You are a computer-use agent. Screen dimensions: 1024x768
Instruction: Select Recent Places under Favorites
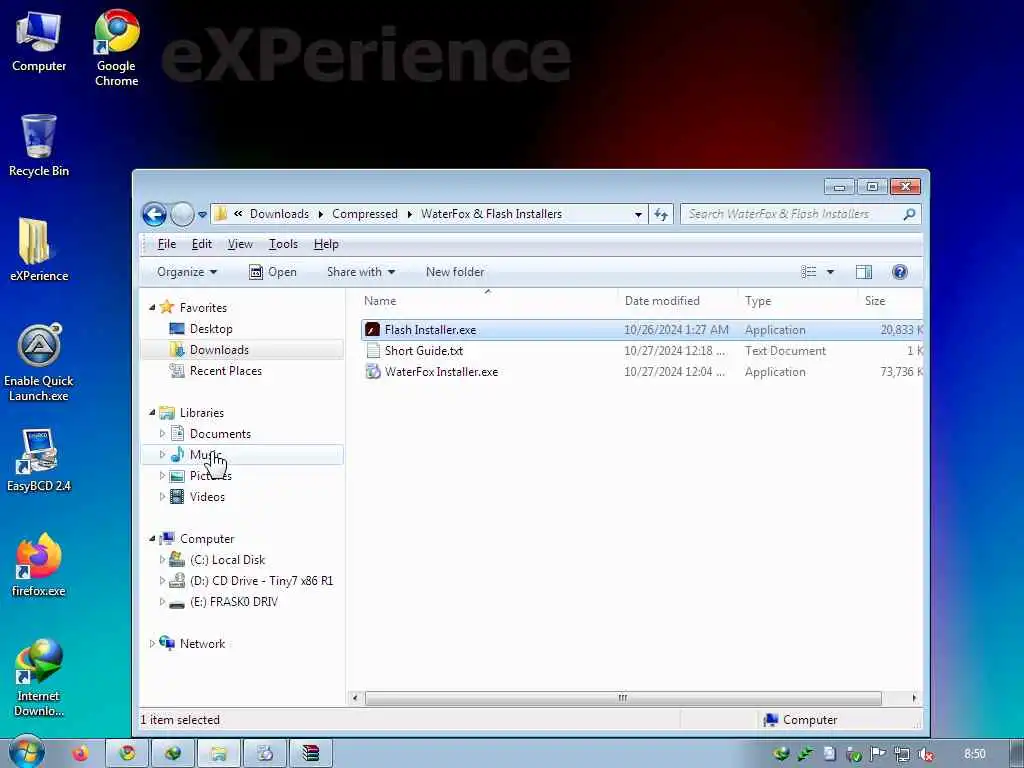point(225,370)
